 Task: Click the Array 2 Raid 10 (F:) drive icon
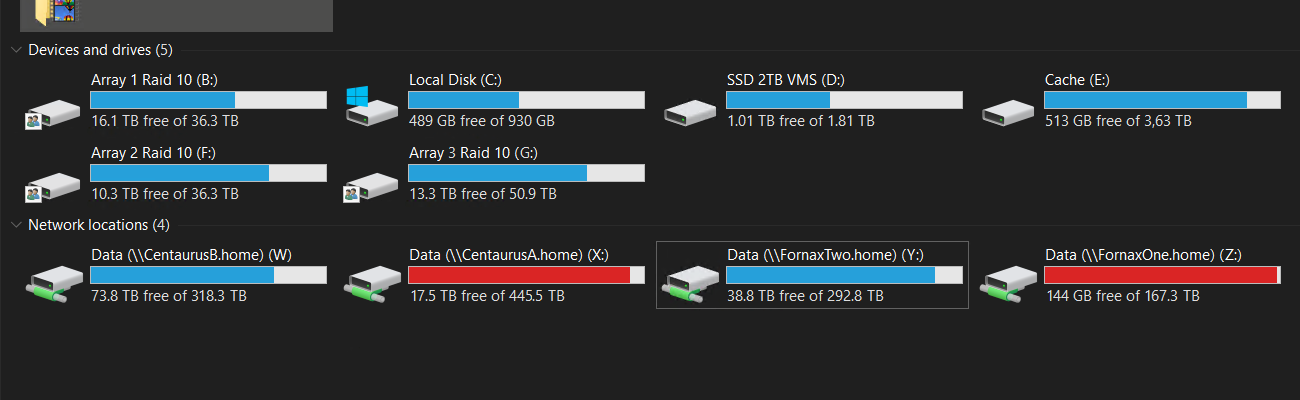coord(52,184)
